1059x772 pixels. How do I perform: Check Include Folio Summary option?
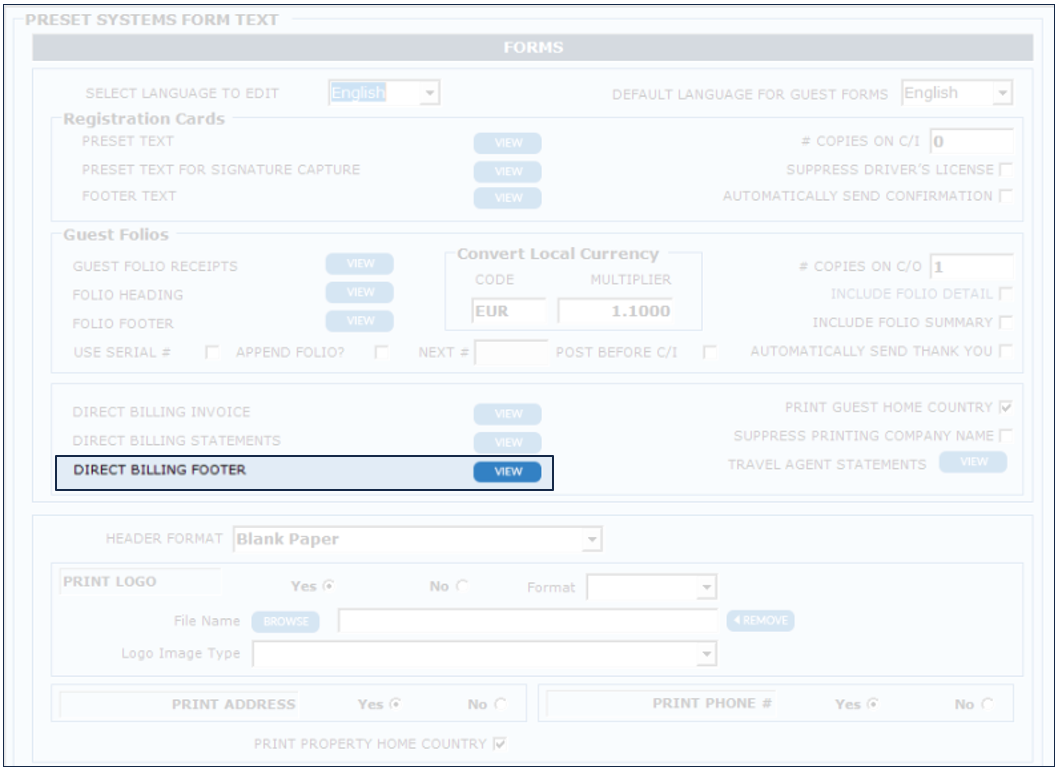[x=1005, y=323]
